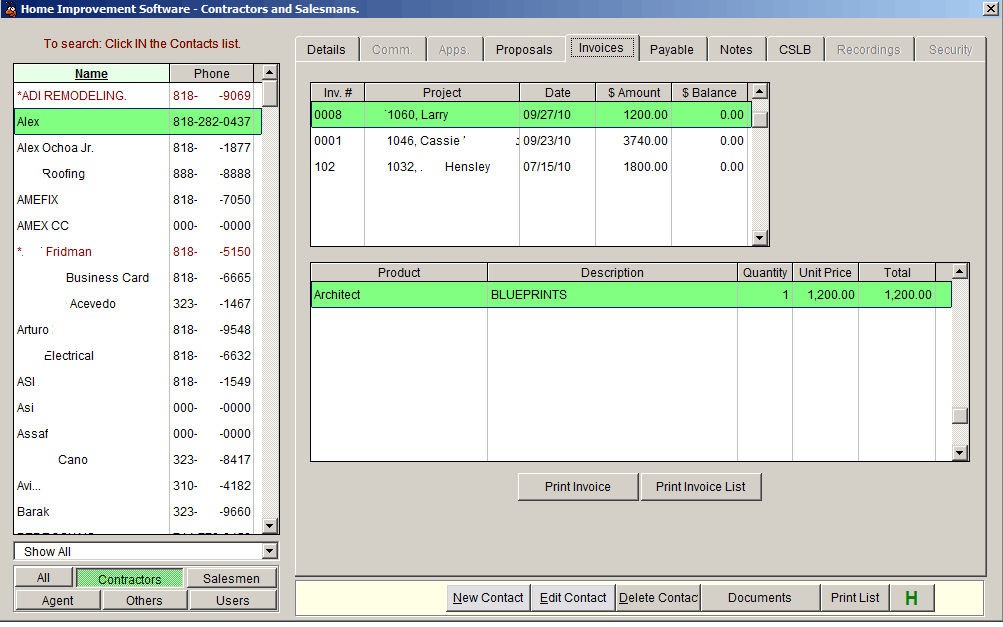Click the $ Amount column header

pyautogui.click(x=634, y=93)
